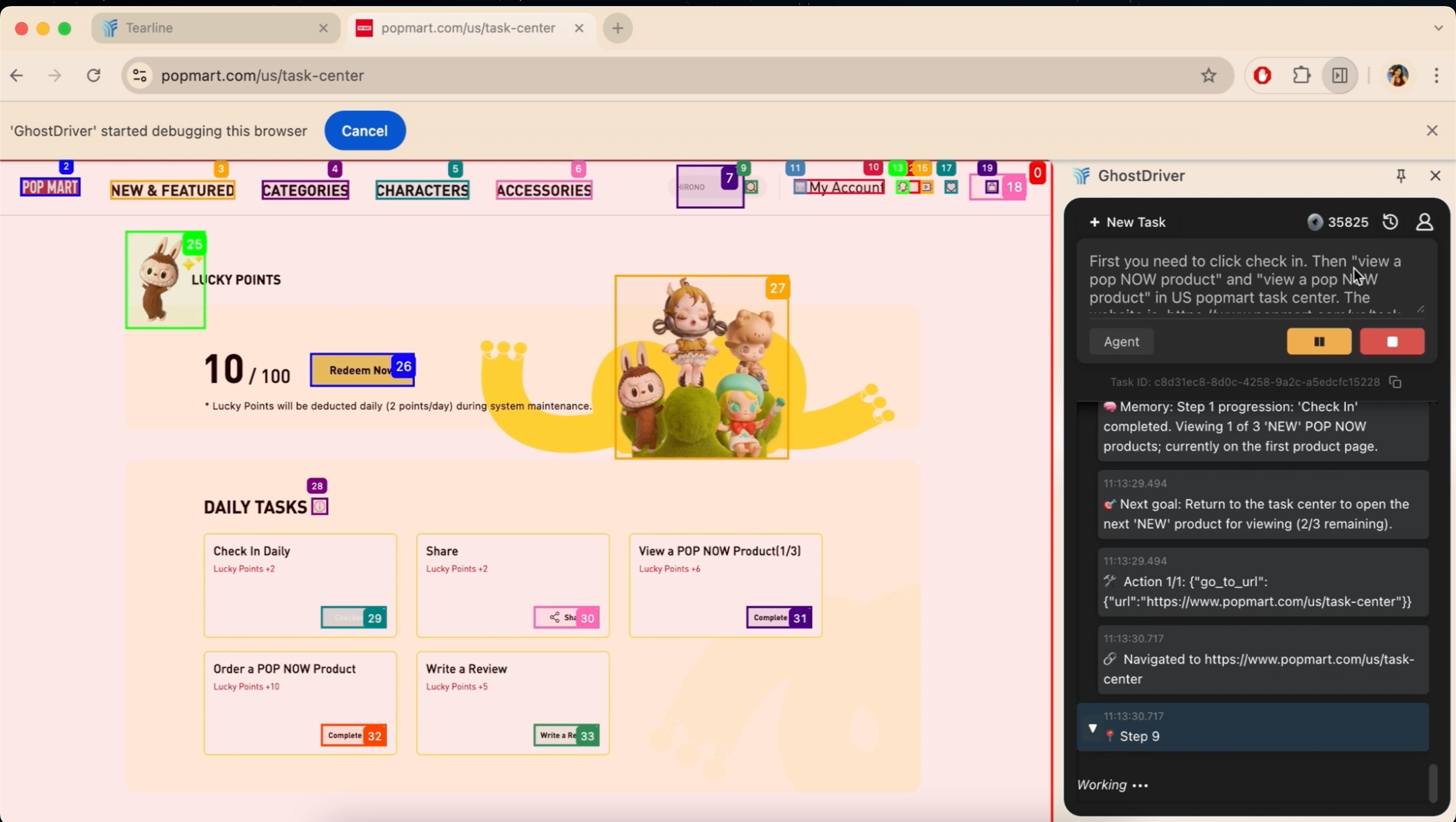This screenshot has height=822, width=1456.
Task: Click the forward navigation arrow
Action: click(x=54, y=75)
